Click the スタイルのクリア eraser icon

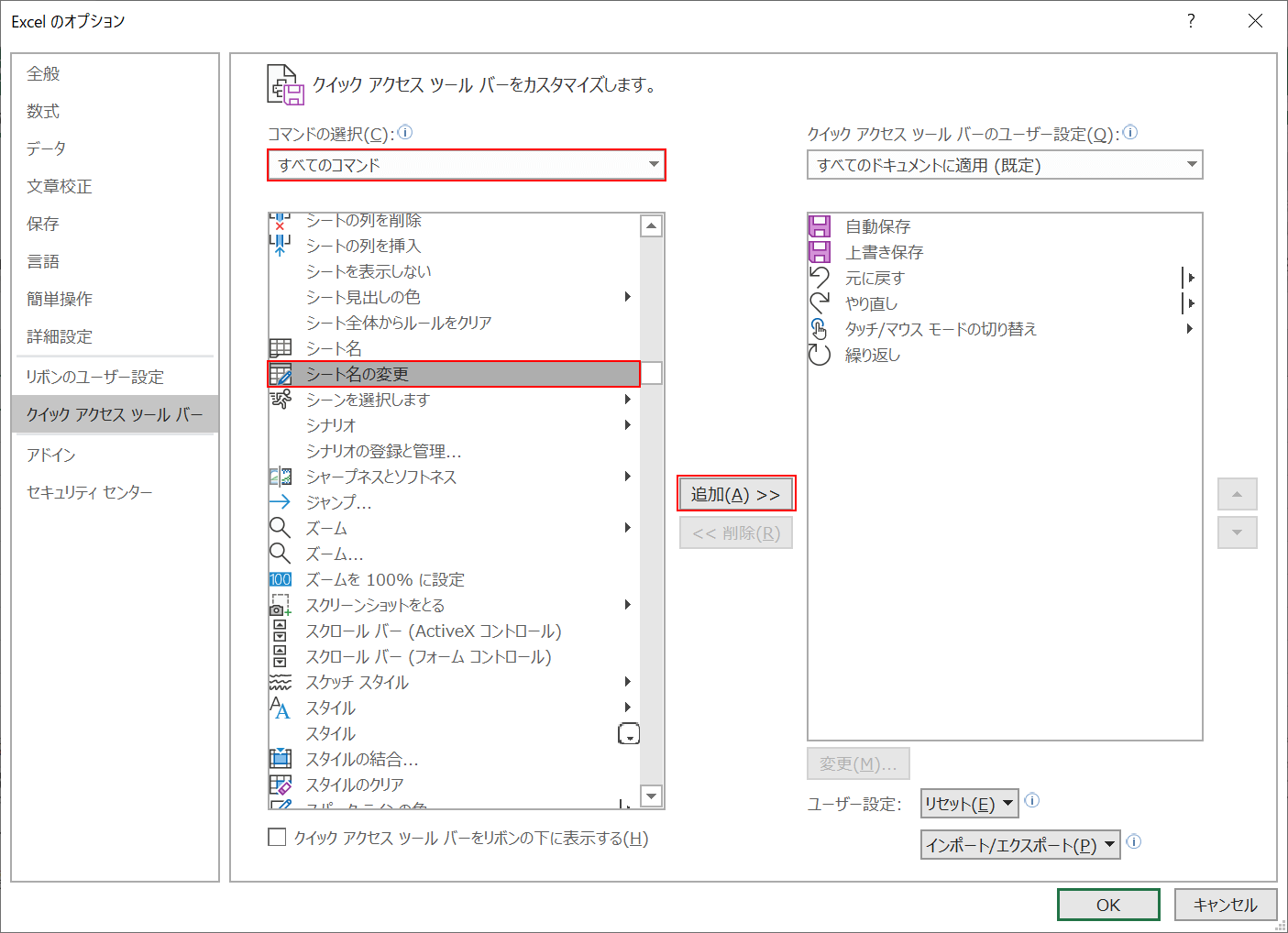tap(281, 785)
